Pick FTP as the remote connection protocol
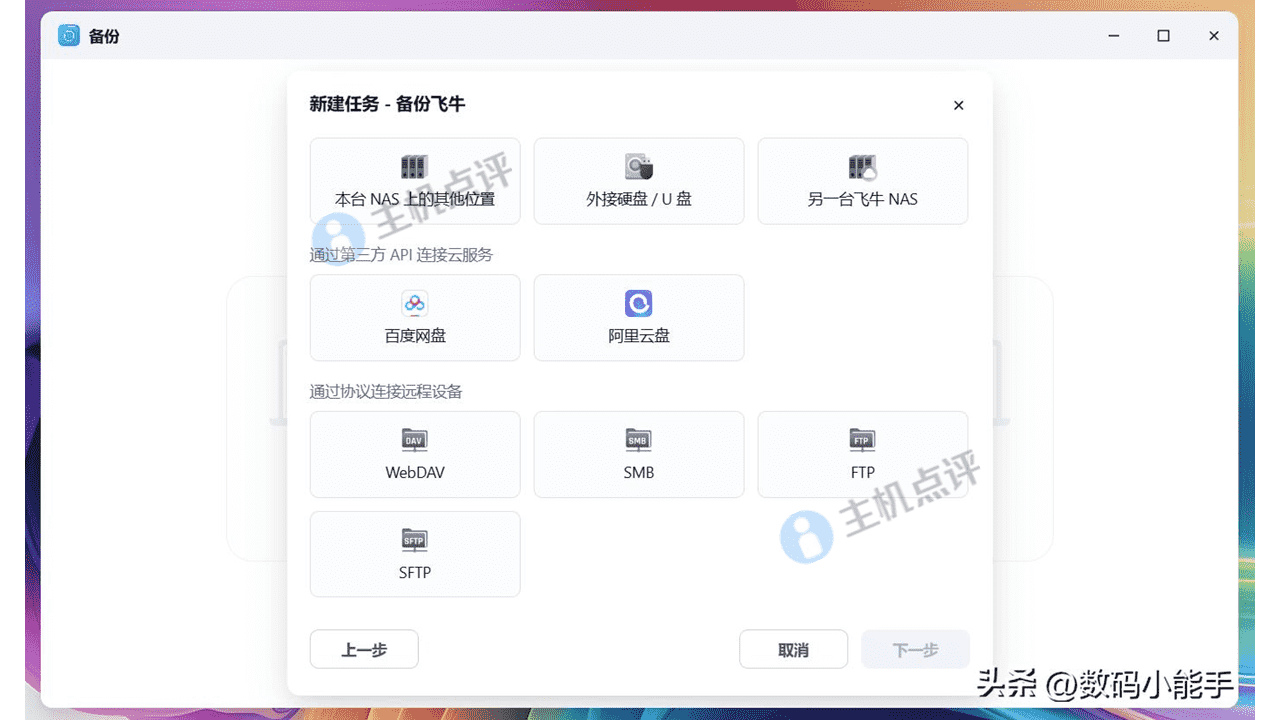1280x720 pixels. (862, 454)
